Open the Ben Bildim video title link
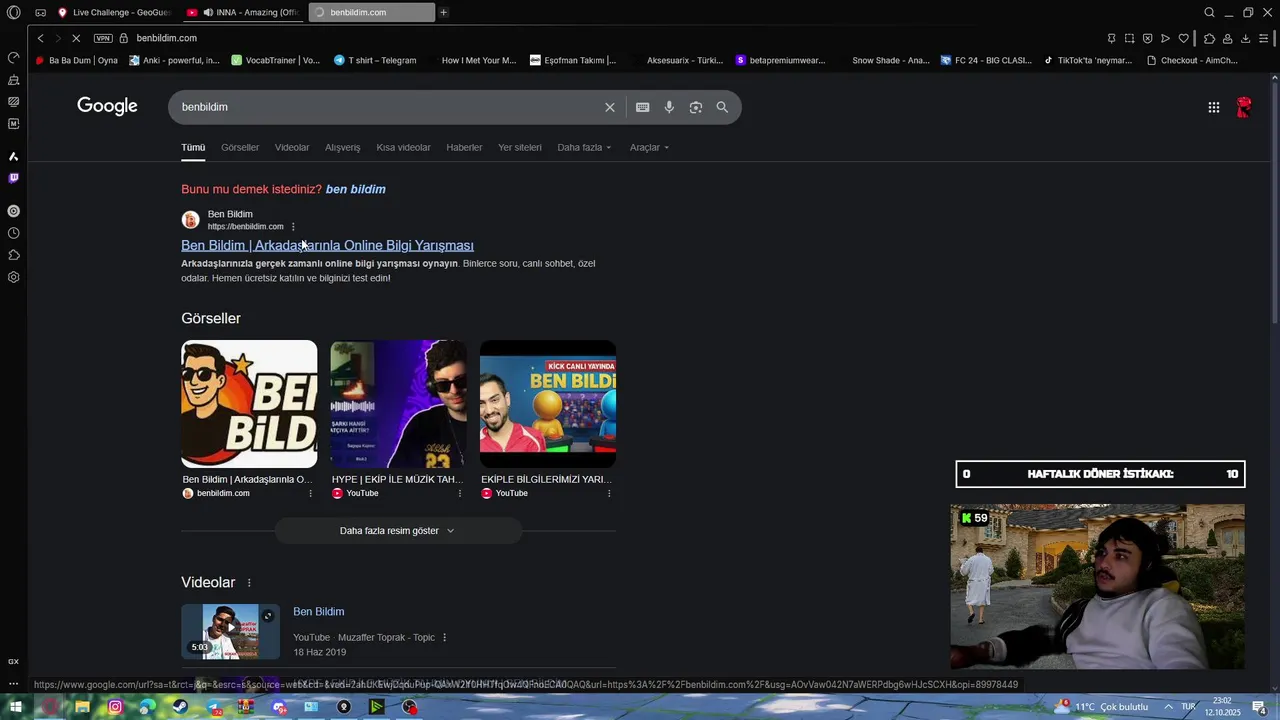1280x720 pixels. [x=318, y=612]
